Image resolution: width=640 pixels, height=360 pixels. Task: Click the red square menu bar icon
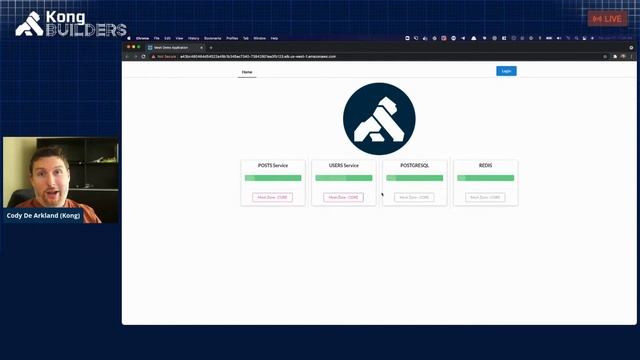[x=444, y=38]
